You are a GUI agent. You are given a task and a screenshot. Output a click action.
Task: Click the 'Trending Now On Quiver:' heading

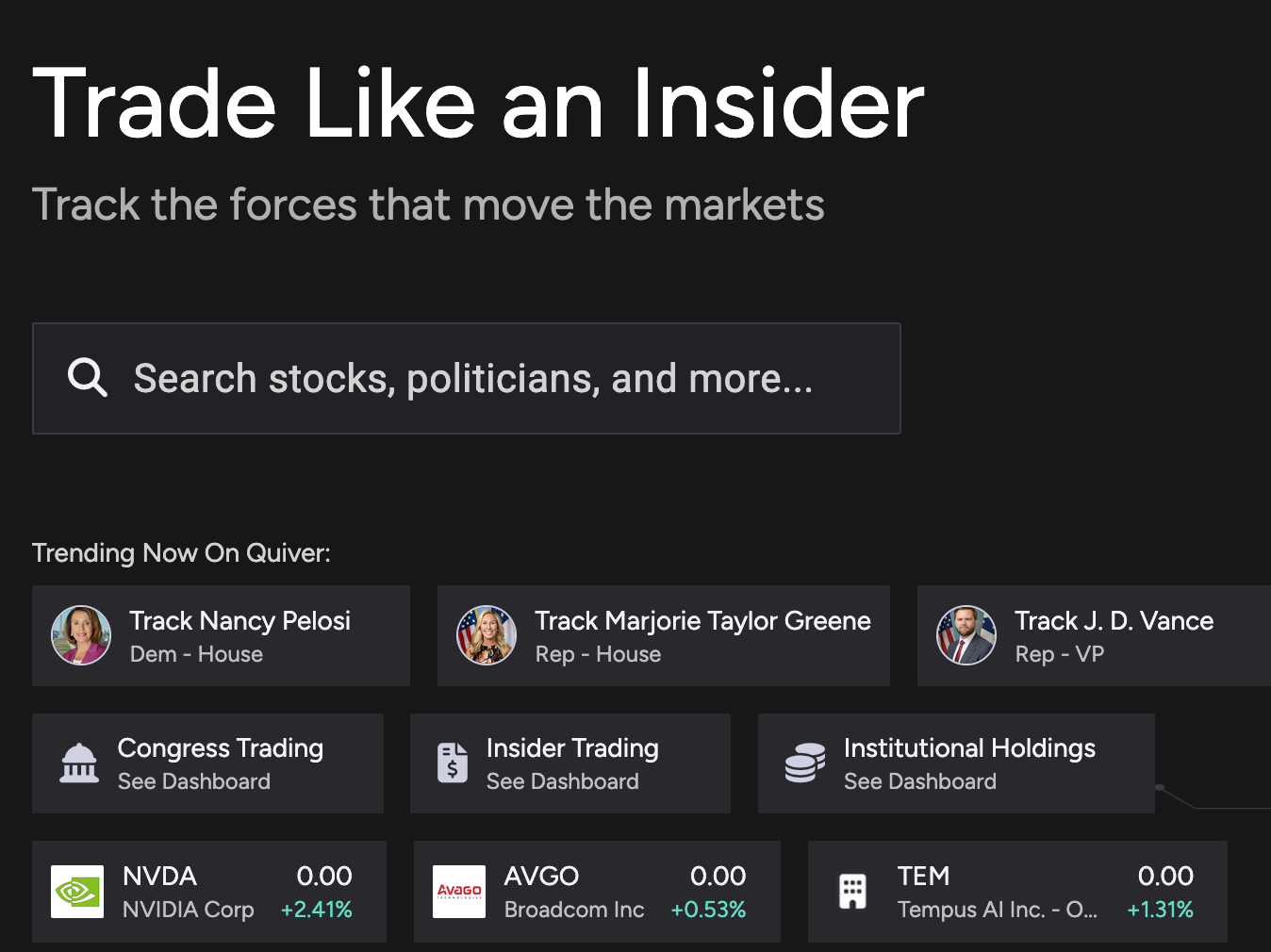tap(181, 552)
